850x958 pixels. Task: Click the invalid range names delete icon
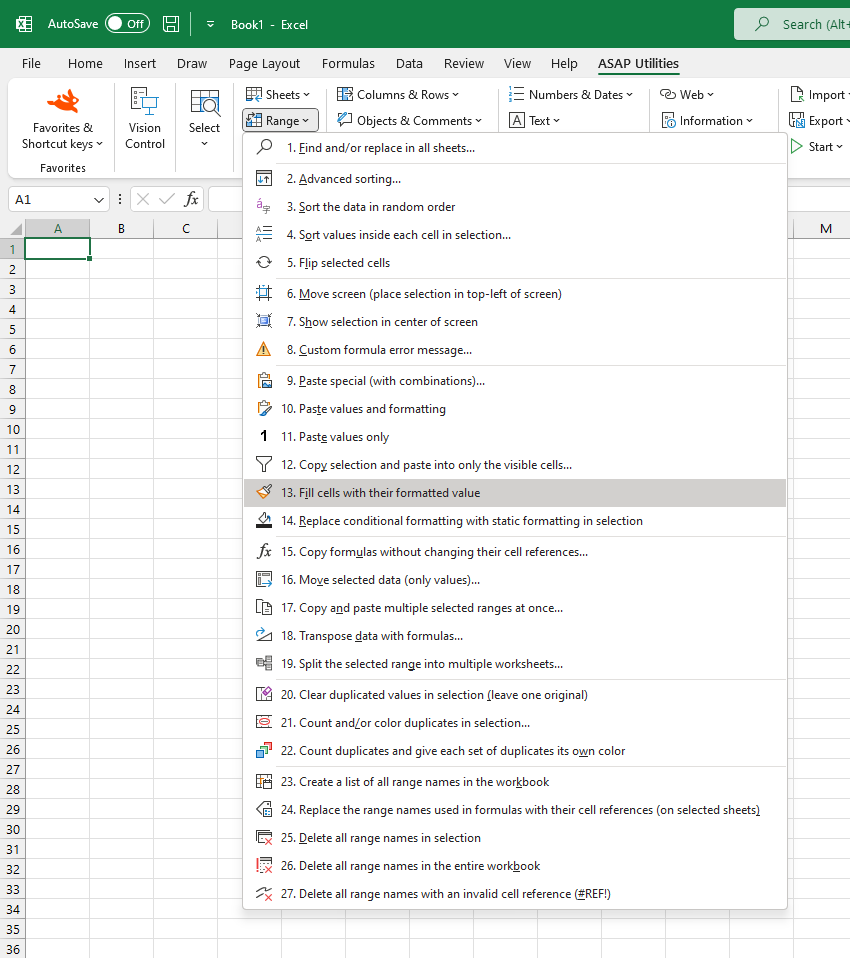[264, 894]
